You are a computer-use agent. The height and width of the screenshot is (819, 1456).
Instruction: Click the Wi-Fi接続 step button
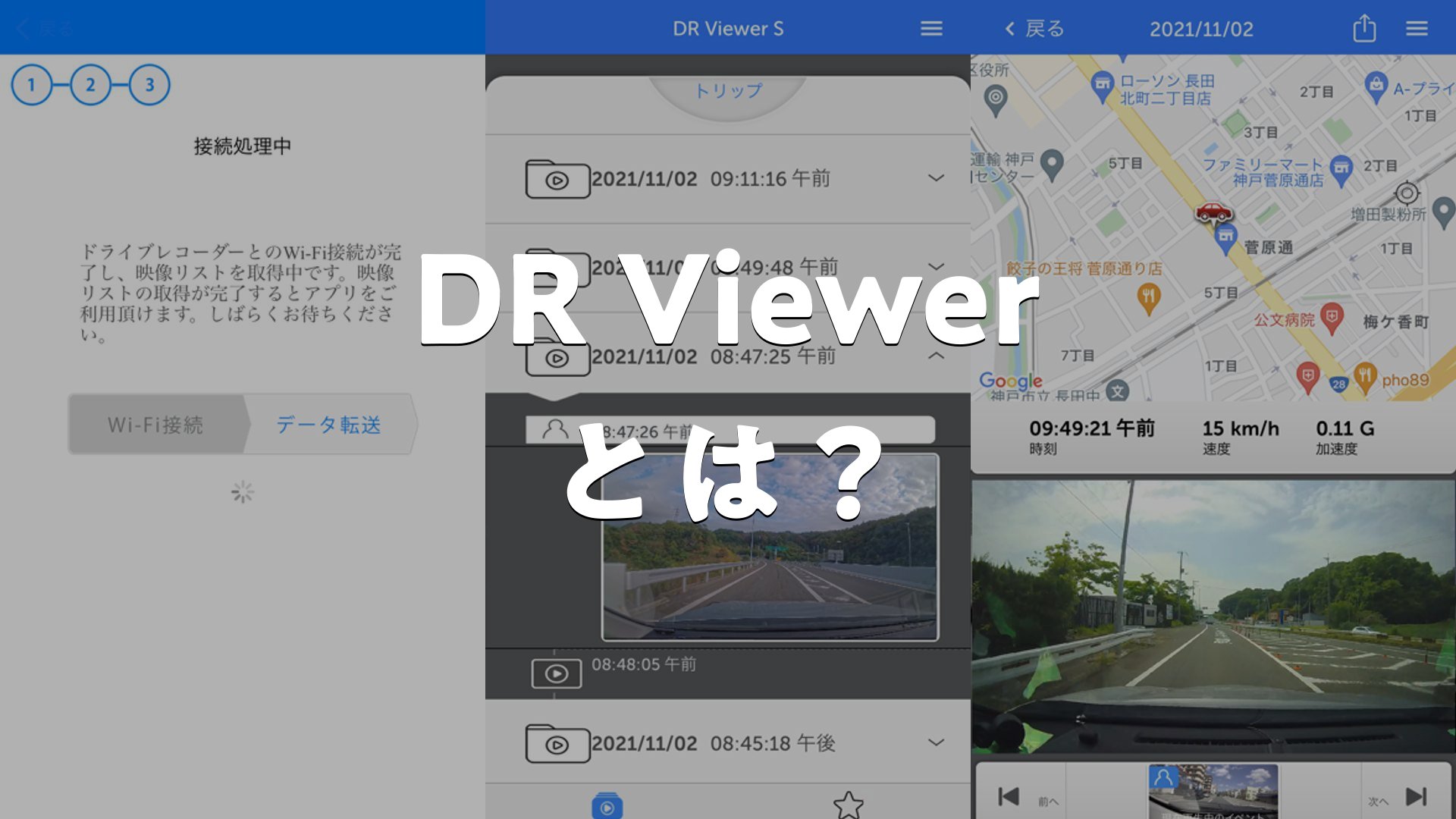(x=155, y=425)
